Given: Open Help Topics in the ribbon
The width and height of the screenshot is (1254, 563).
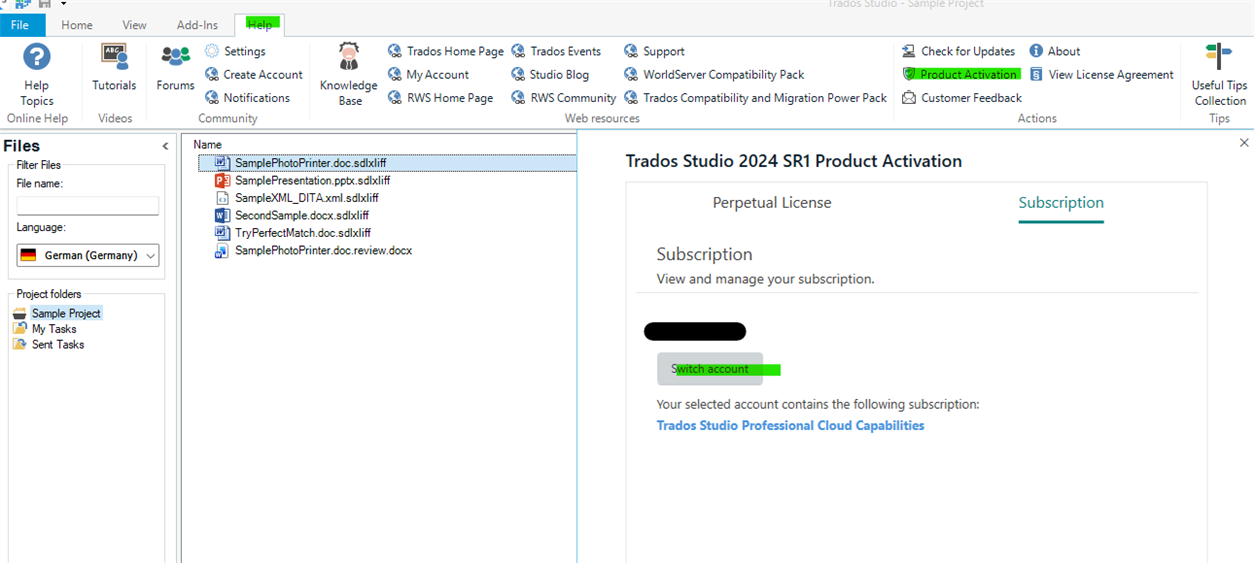Looking at the screenshot, I should [x=36, y=74].
